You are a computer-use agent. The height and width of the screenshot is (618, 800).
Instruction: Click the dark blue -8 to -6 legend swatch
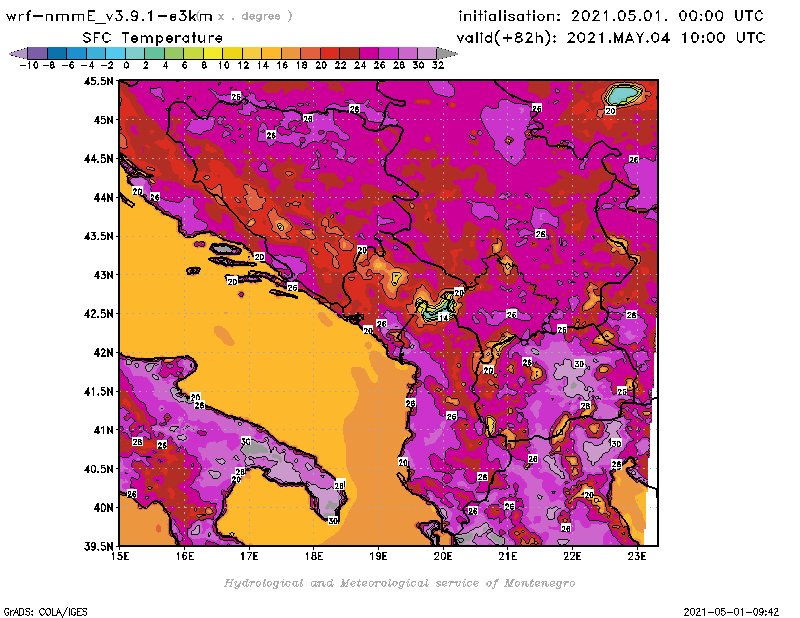point(57,53)
